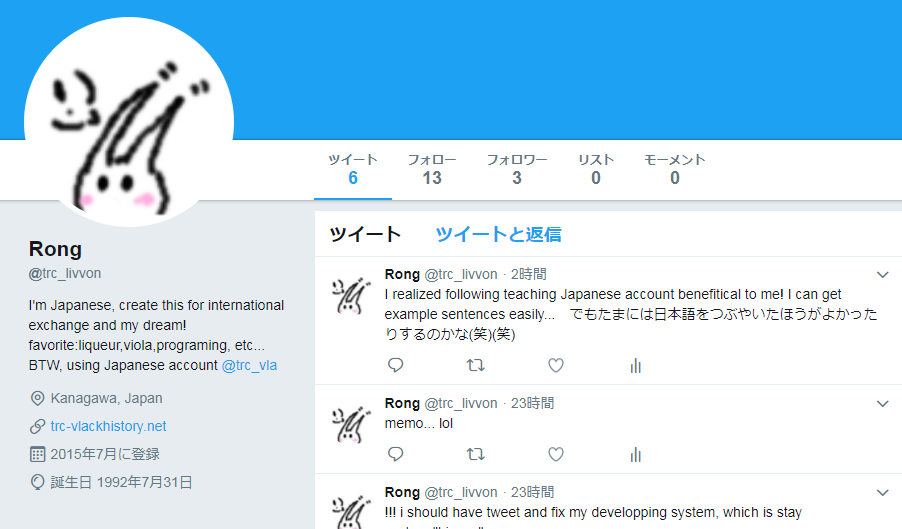Expand chevron menu on third tweet
This screenshot has height=529, width=902.
click(x=882, y=493)
